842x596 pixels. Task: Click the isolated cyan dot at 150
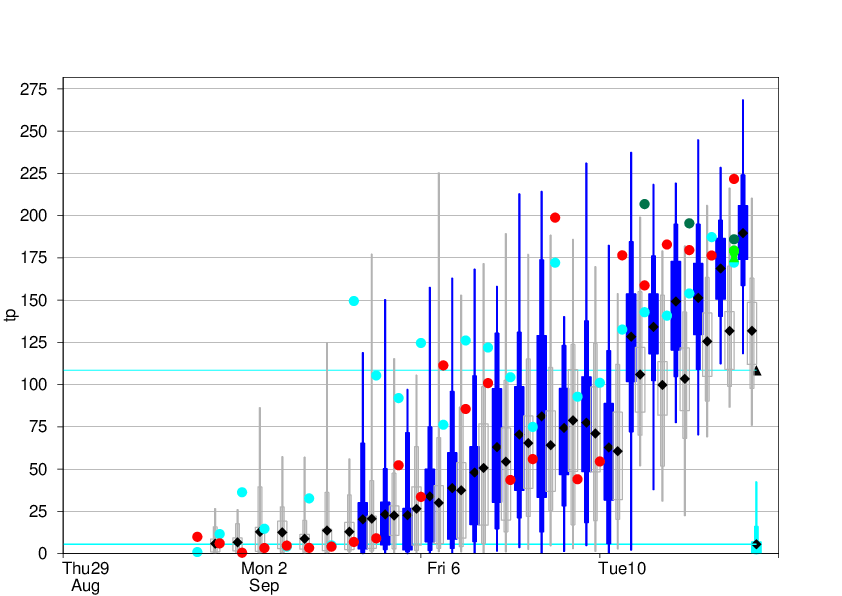[354, 301]
